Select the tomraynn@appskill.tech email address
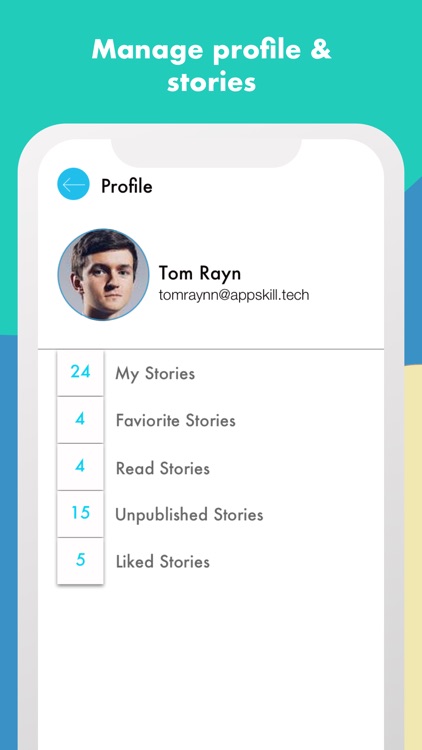The image size is (422, 750). coord(234,295)
